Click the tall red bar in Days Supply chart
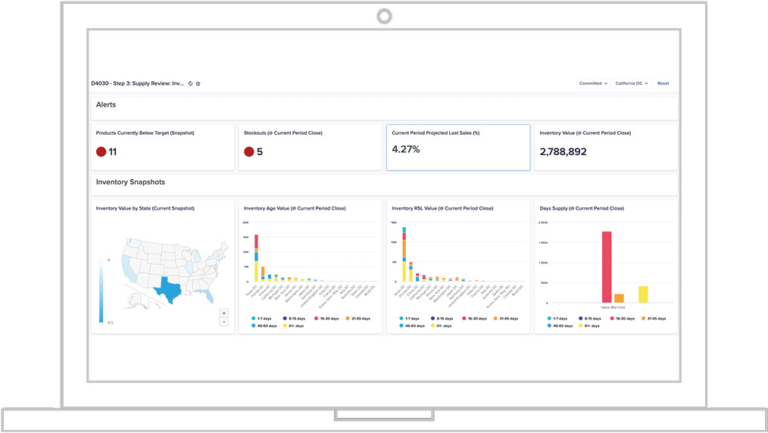This screenshot has width=768, height=433. pos(606,267)
